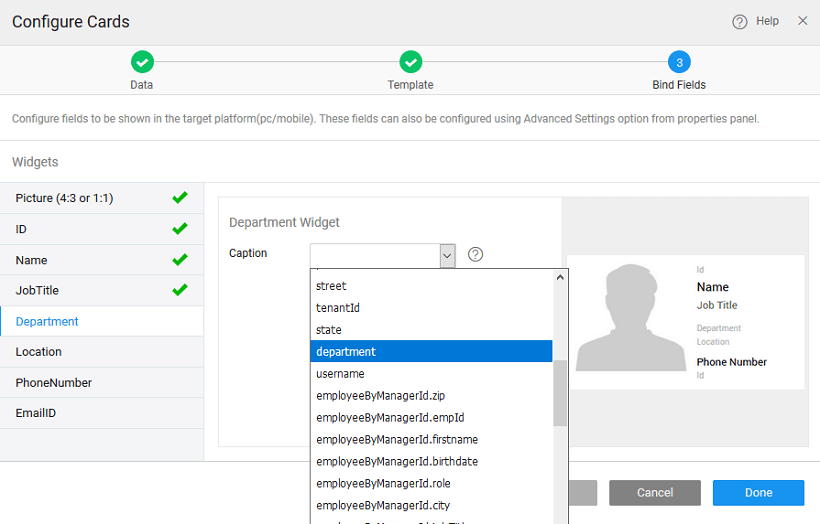Open the Location widget item
The width and height of the screenshot is (820, 524).
pos(39,352)
